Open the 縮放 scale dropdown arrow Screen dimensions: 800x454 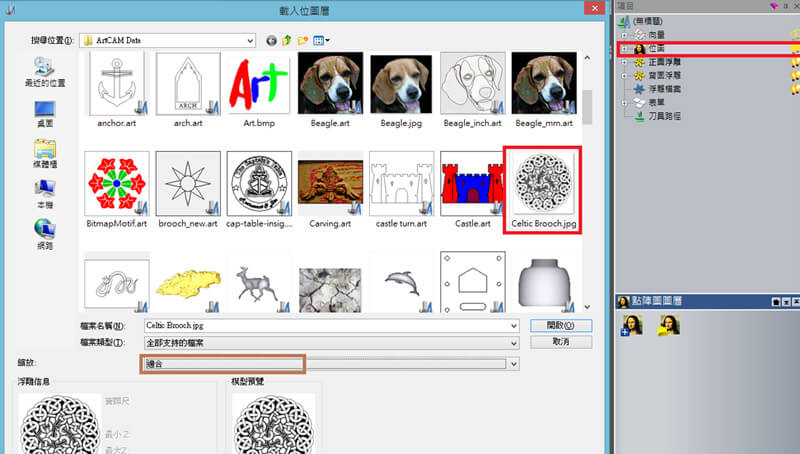[x=514, y=364]
